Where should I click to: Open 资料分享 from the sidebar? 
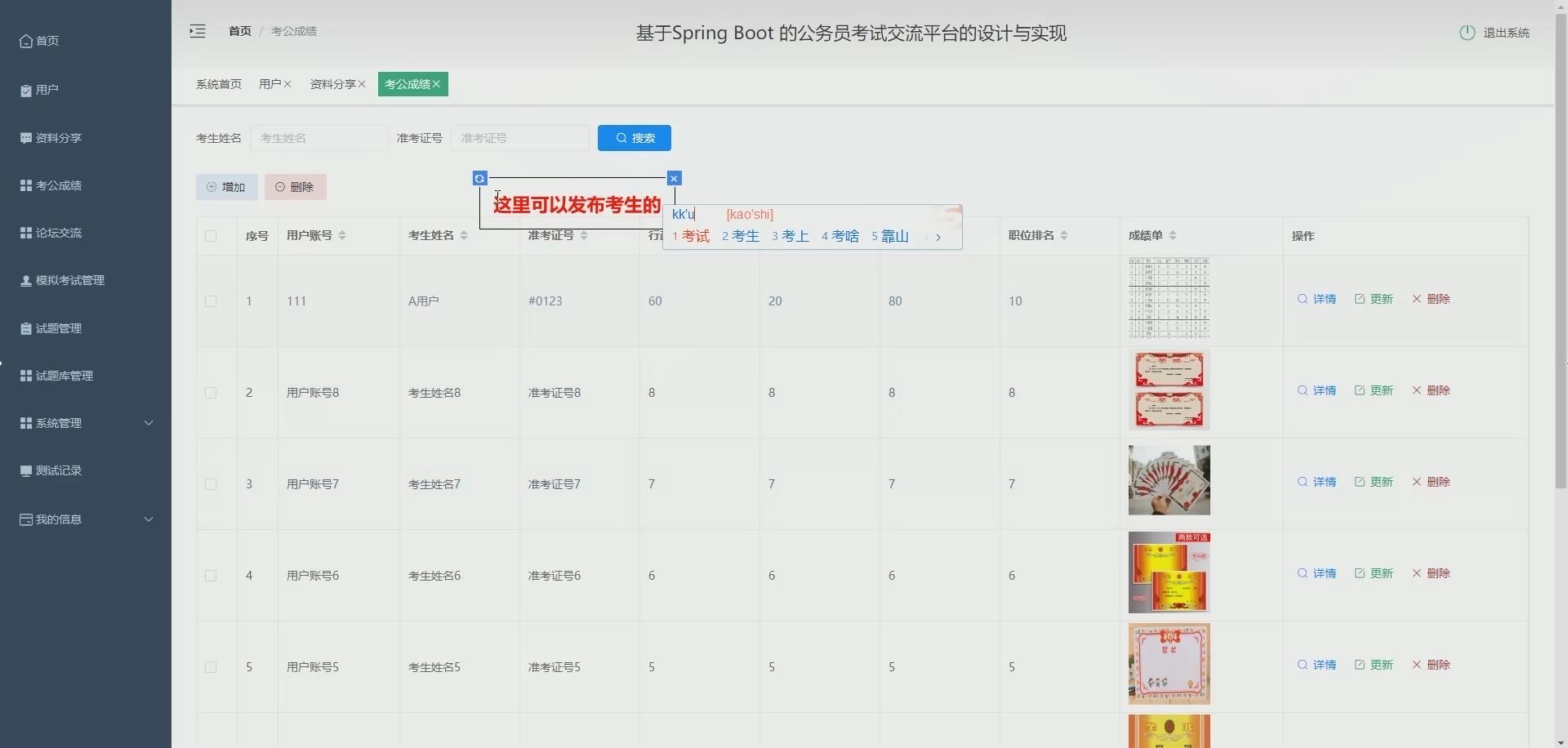[x=57, y=137]
